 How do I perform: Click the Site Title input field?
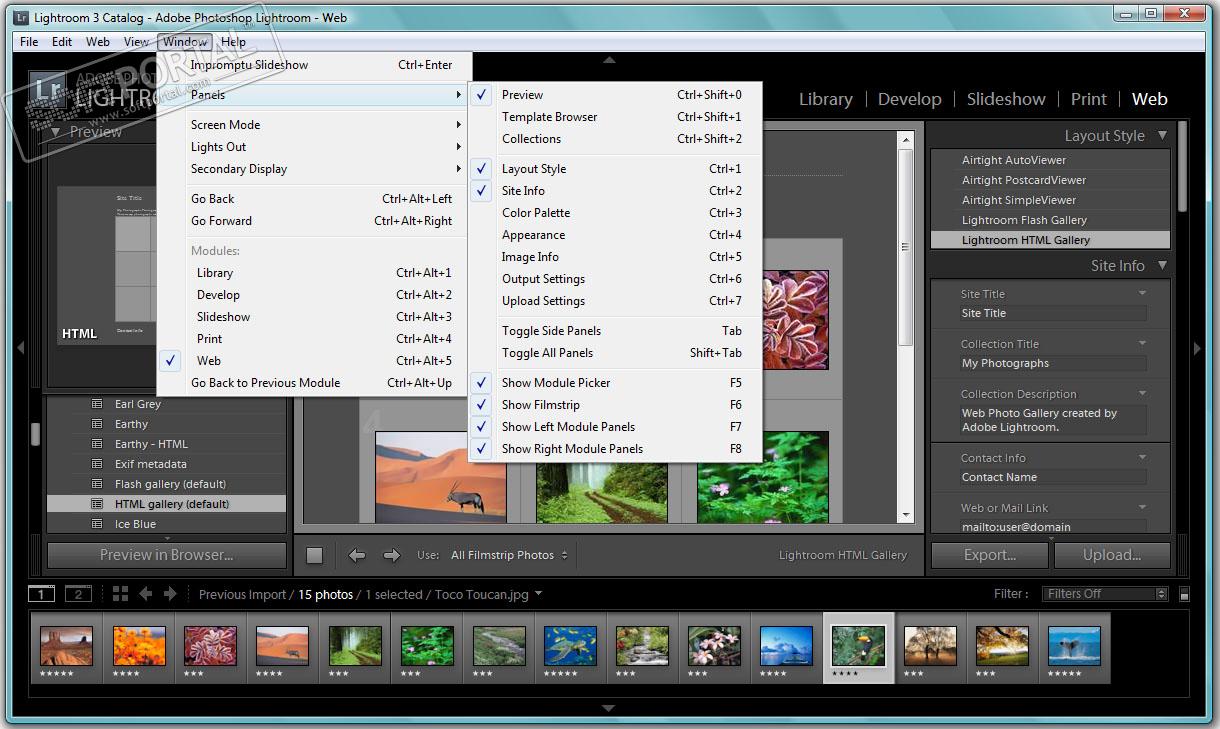(1052, 313)
